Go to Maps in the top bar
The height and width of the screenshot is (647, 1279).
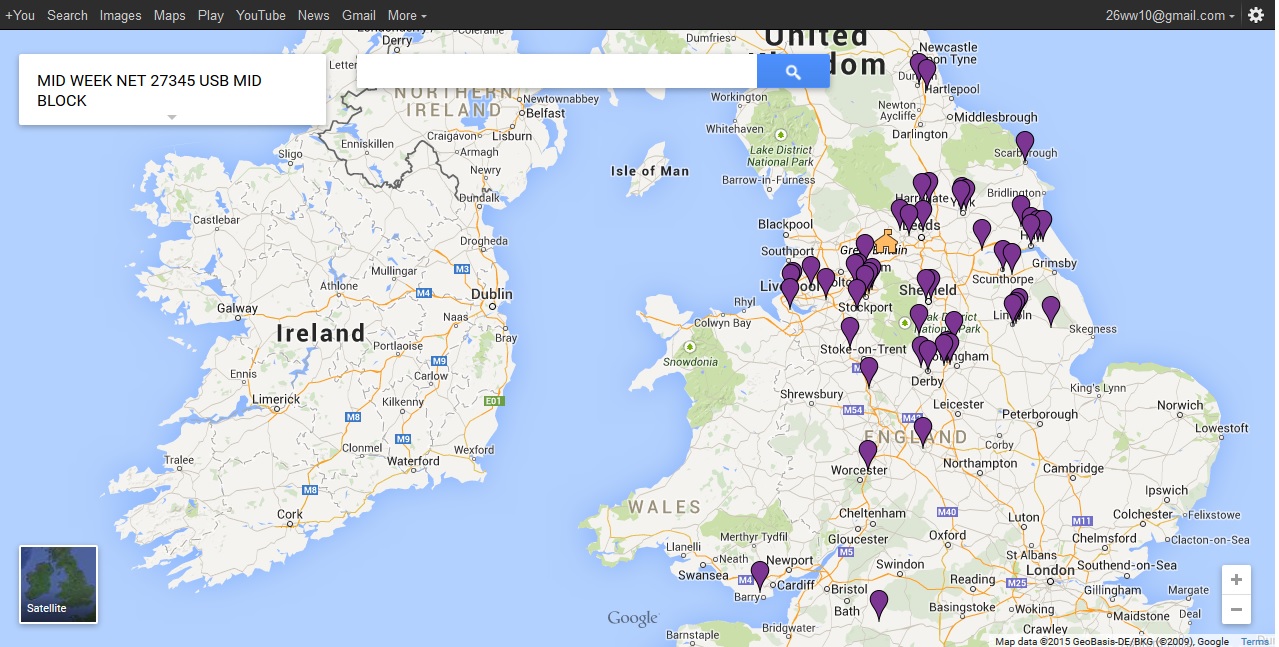pyautogui.click(x=169, y=15)
